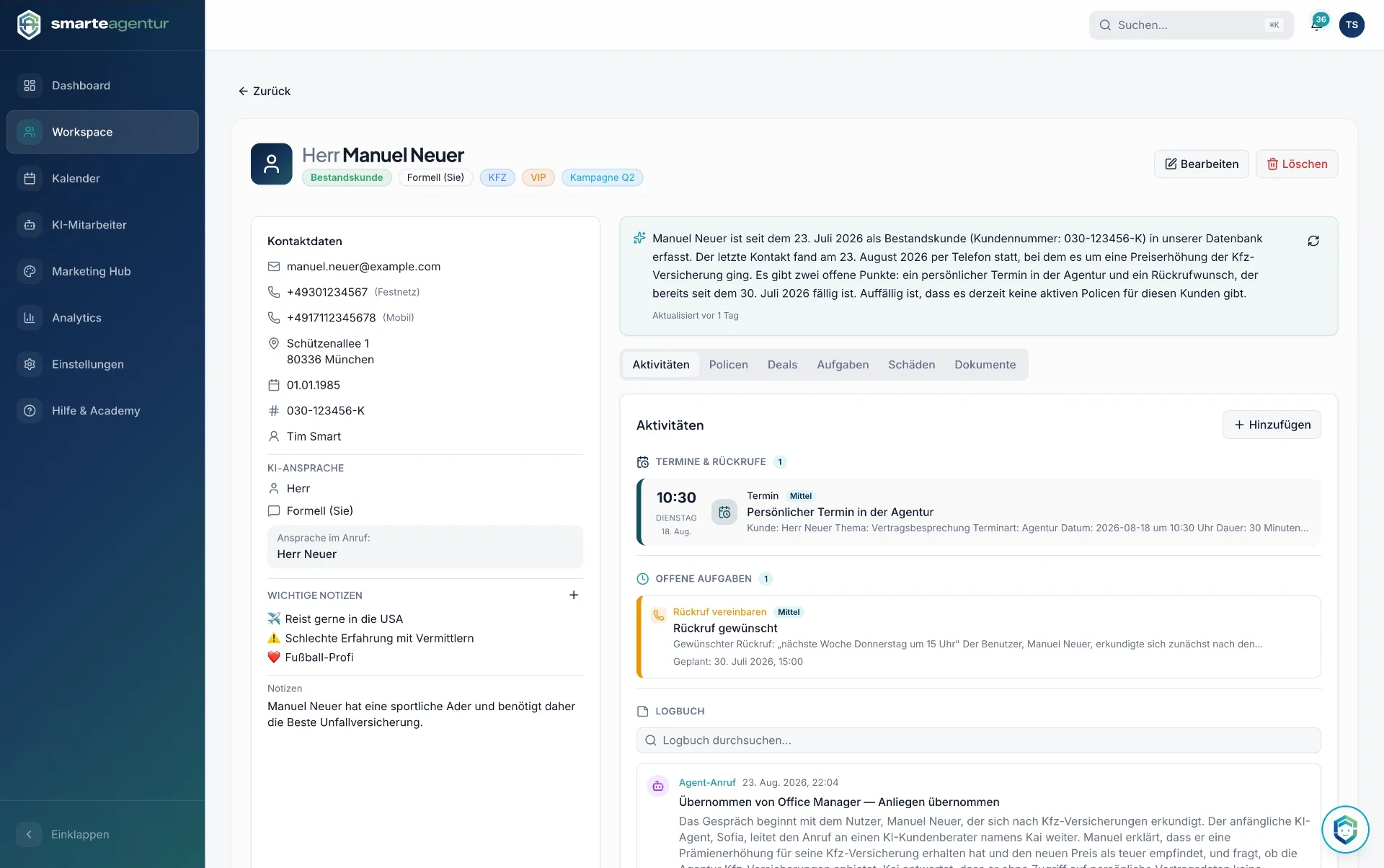
Task: Open KI-Mitarbeiter in the sidebar
Action: (102, 225)
